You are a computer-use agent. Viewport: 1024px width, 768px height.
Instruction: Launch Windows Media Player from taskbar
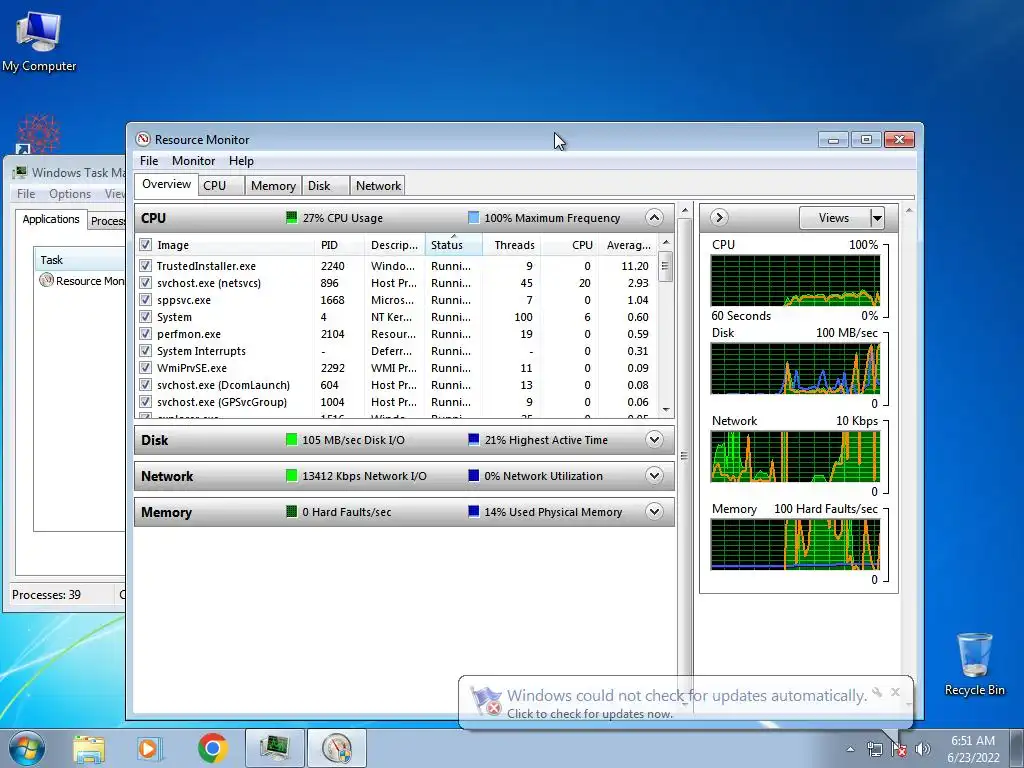[149, 749]
